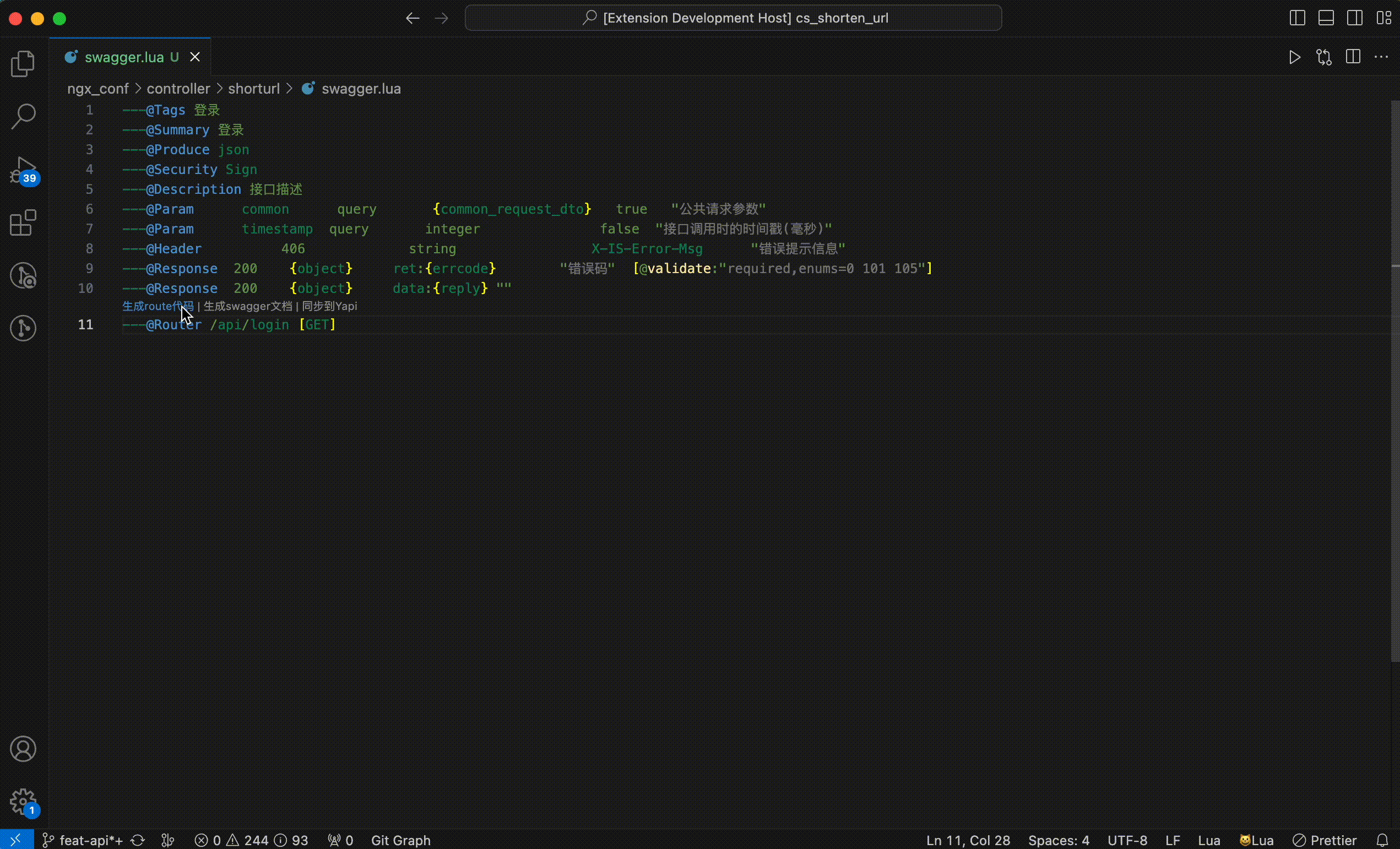
Task: Open the Explorer view in activity bar
Action: (23, 64)
